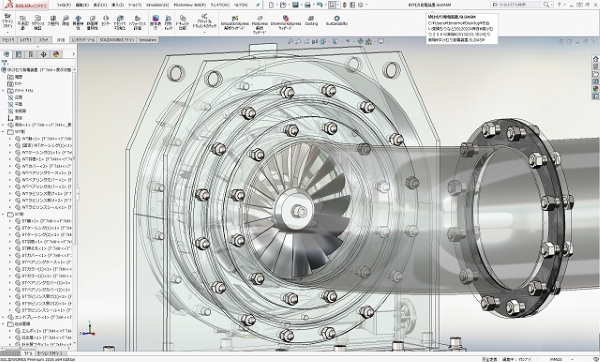The height and width of the screenshot is (362, 600).
Task: Expand the first WT component under WT folder
Action: pos(10,139)
